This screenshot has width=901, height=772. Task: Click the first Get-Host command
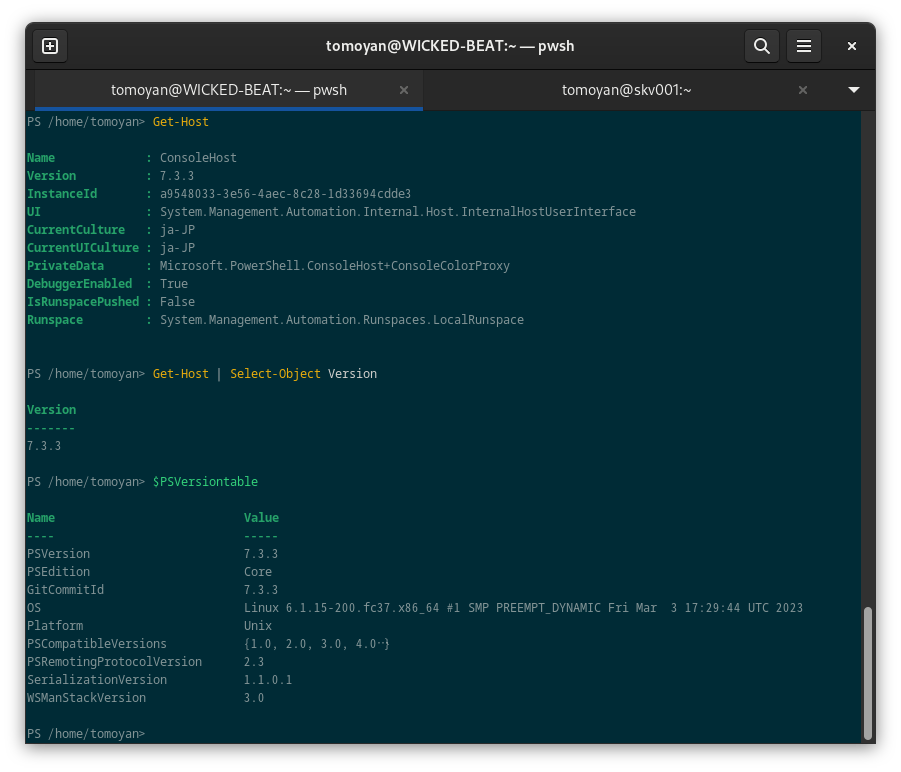(x=181, y=122)
